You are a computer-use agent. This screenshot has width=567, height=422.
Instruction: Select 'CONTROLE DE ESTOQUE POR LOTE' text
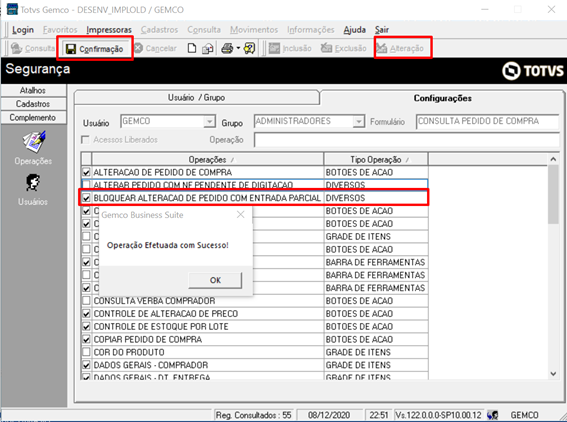(161, 327)
